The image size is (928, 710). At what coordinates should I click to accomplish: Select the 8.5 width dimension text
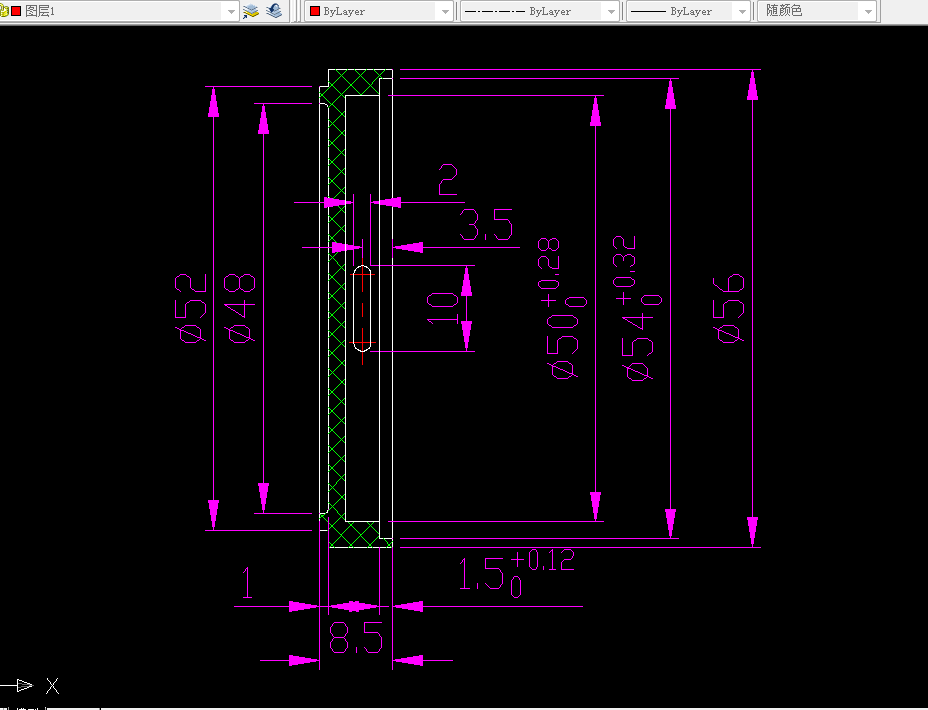click(x=356, y=637)
